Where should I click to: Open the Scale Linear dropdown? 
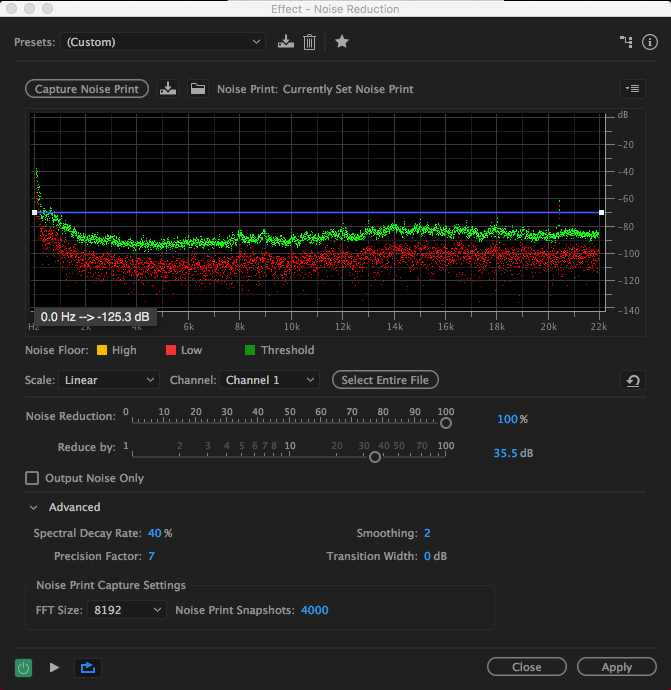tap(109, 380)
